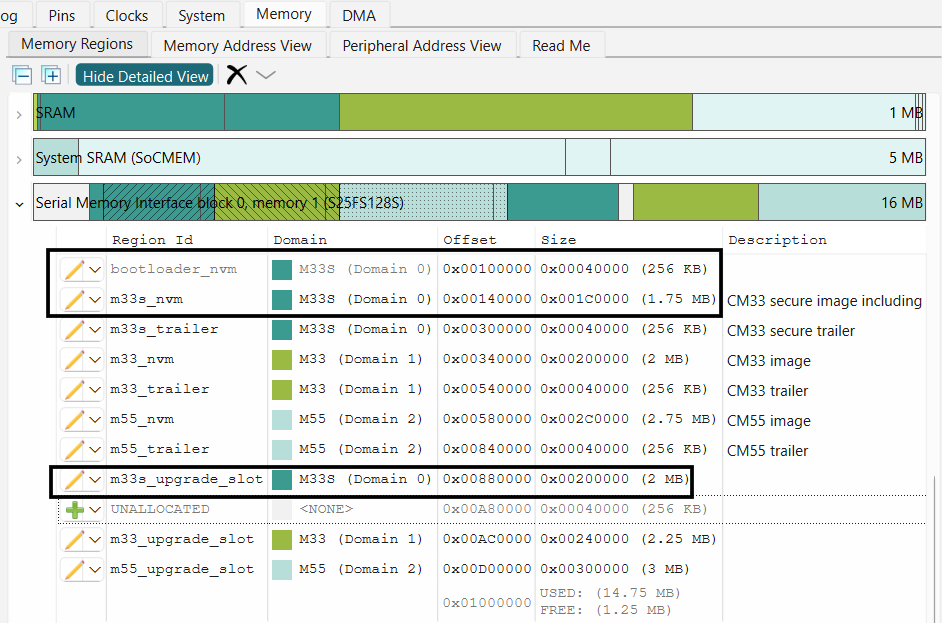Image resolution: width=942 pixels, height=623 pixels.
Task: Click edit pencil for m55_trailer region
Action: (x=74, y=449)
